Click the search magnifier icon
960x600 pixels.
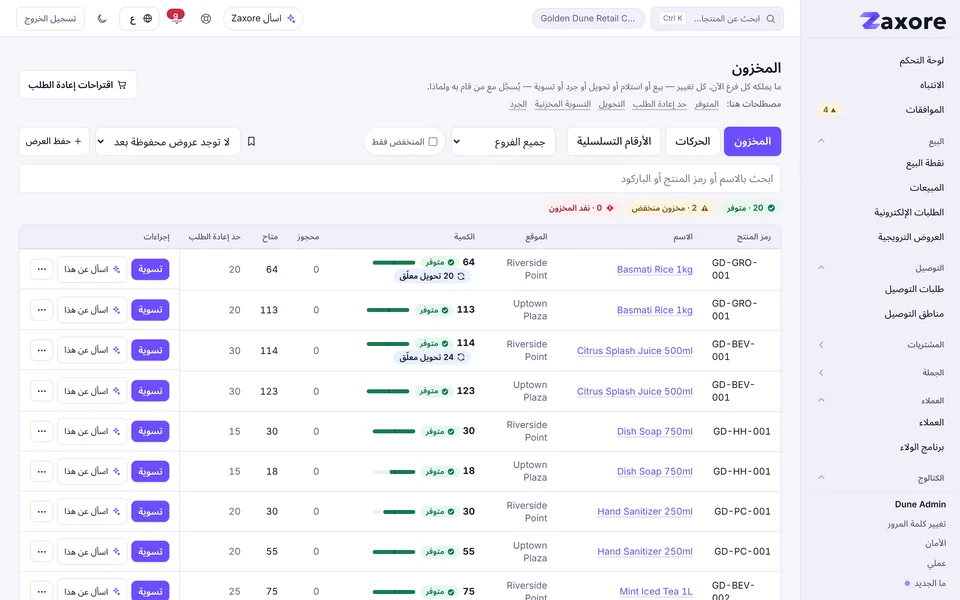[771, 18]
